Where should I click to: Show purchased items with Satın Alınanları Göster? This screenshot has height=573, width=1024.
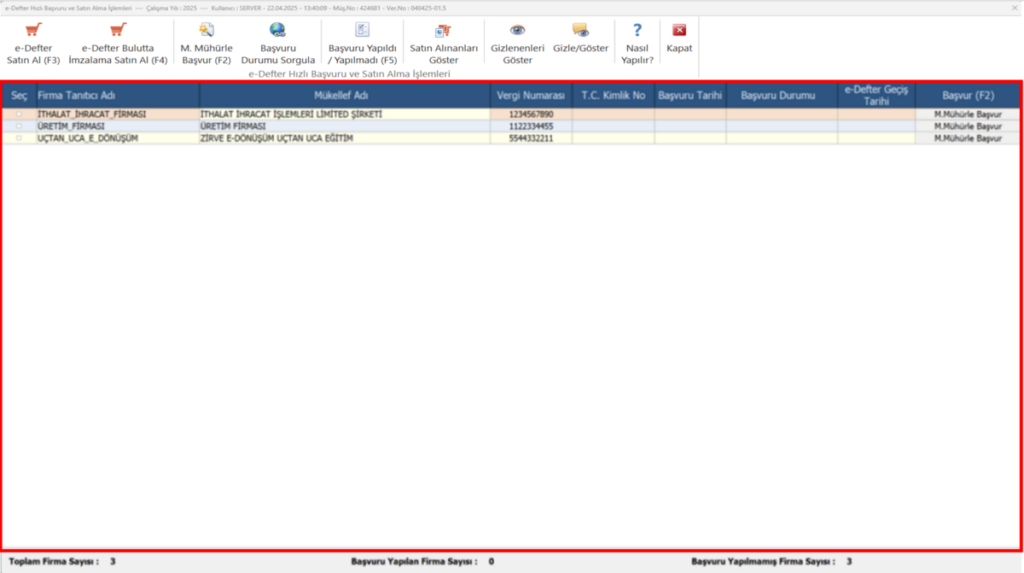[443, 30]
